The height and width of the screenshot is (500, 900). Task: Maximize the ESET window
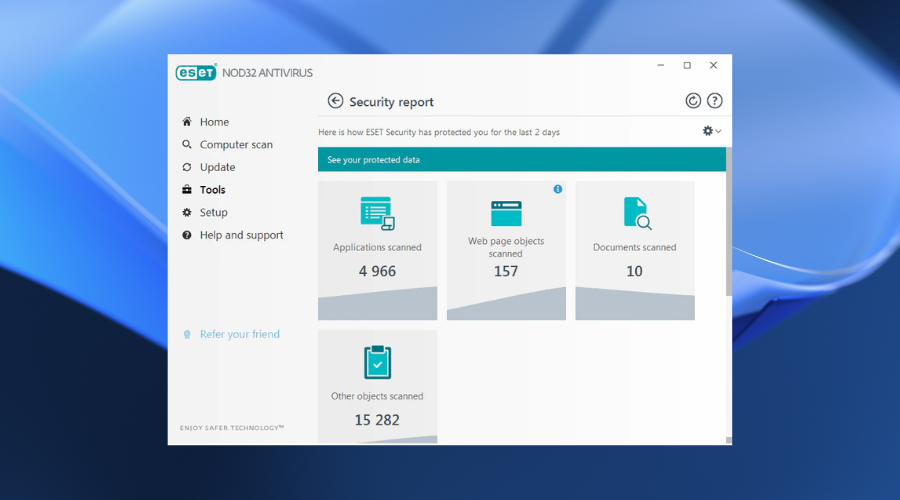tap(687, 65)
